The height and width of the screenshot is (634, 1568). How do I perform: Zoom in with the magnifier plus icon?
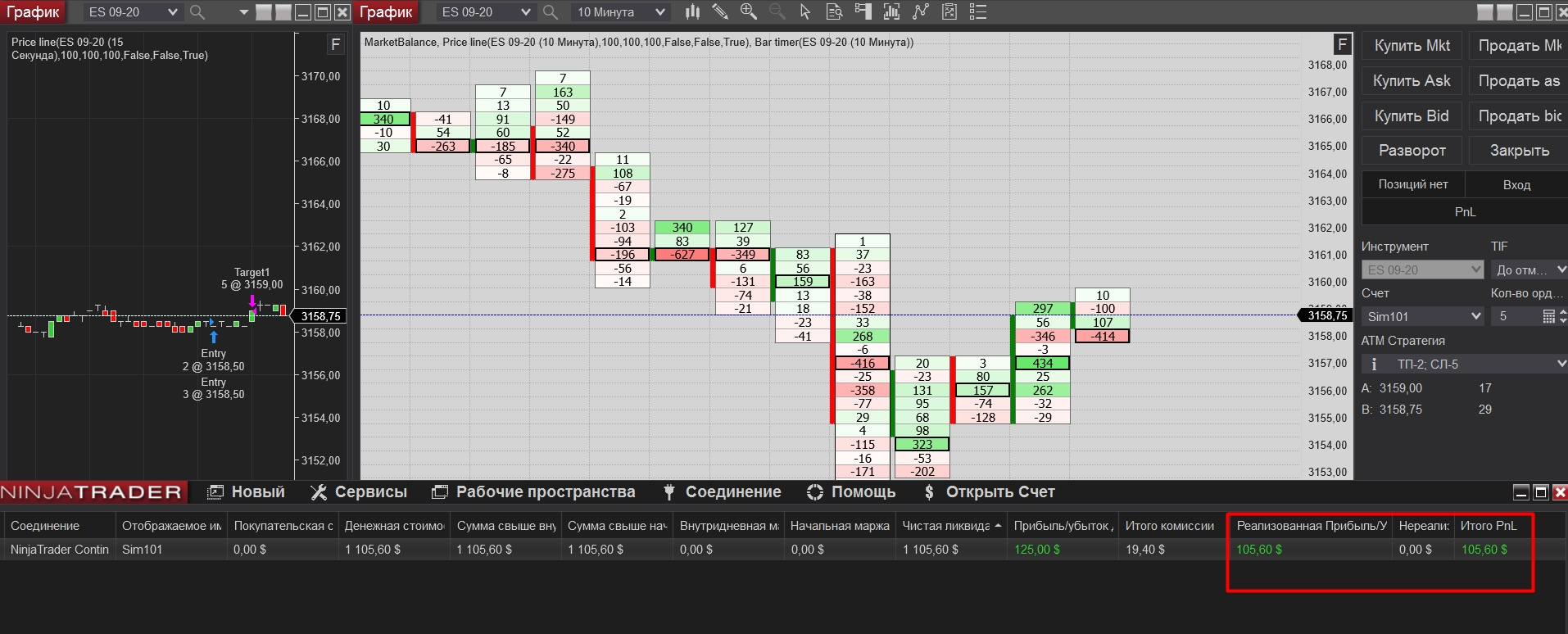(x=749, y=11)
